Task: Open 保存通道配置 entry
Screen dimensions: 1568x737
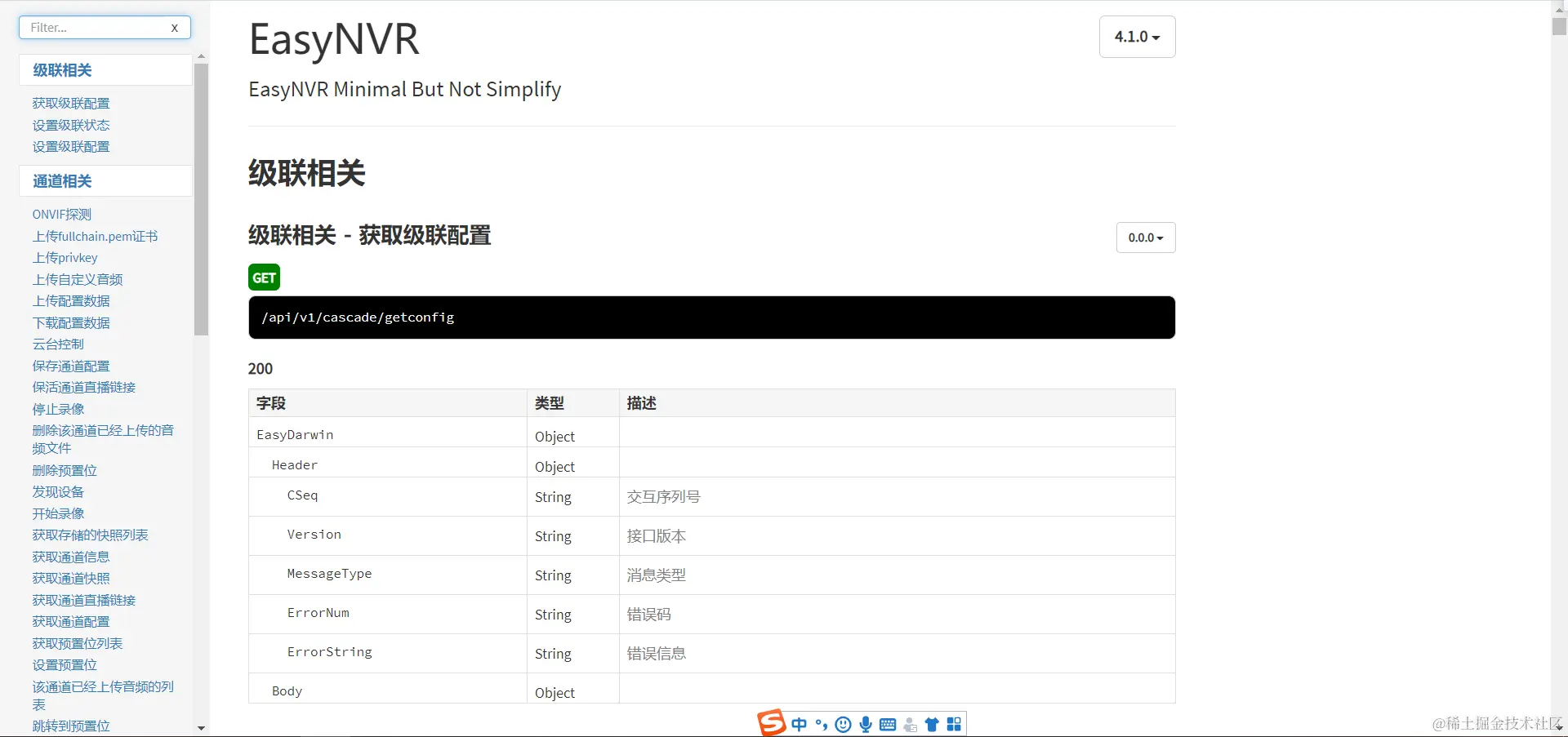Action: click(71, 366)
